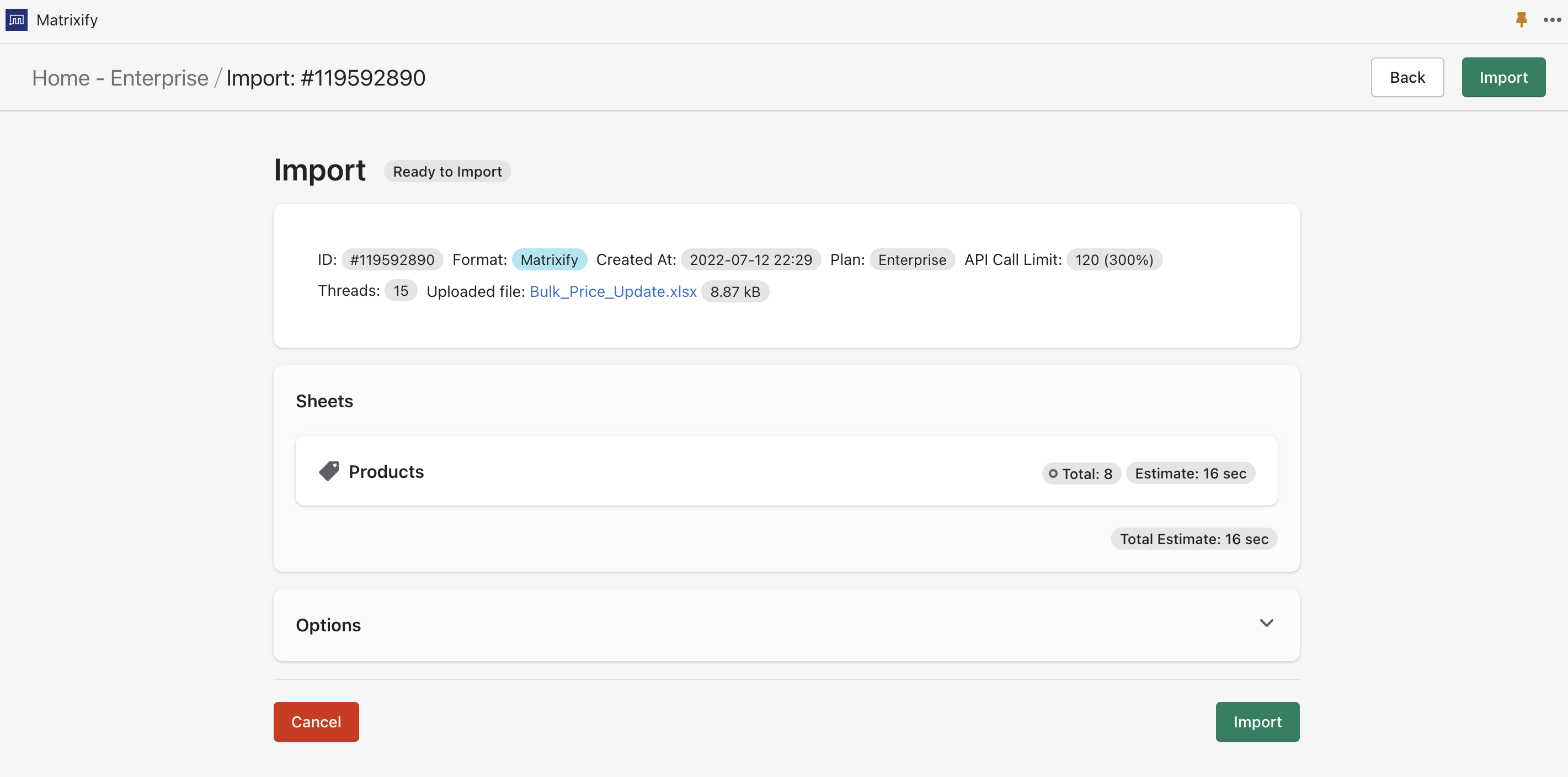Click the Threads value 15

pyautogui.click(x=401, y=290)
